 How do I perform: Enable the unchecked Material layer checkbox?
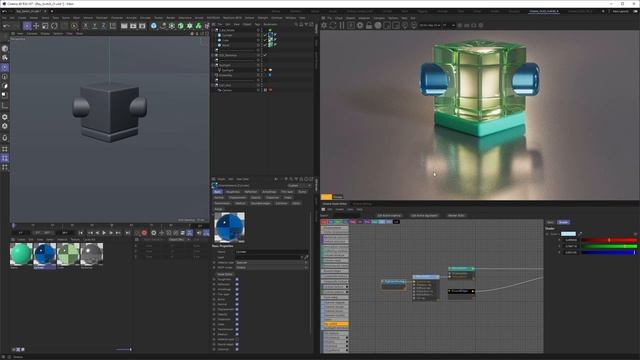237,339
